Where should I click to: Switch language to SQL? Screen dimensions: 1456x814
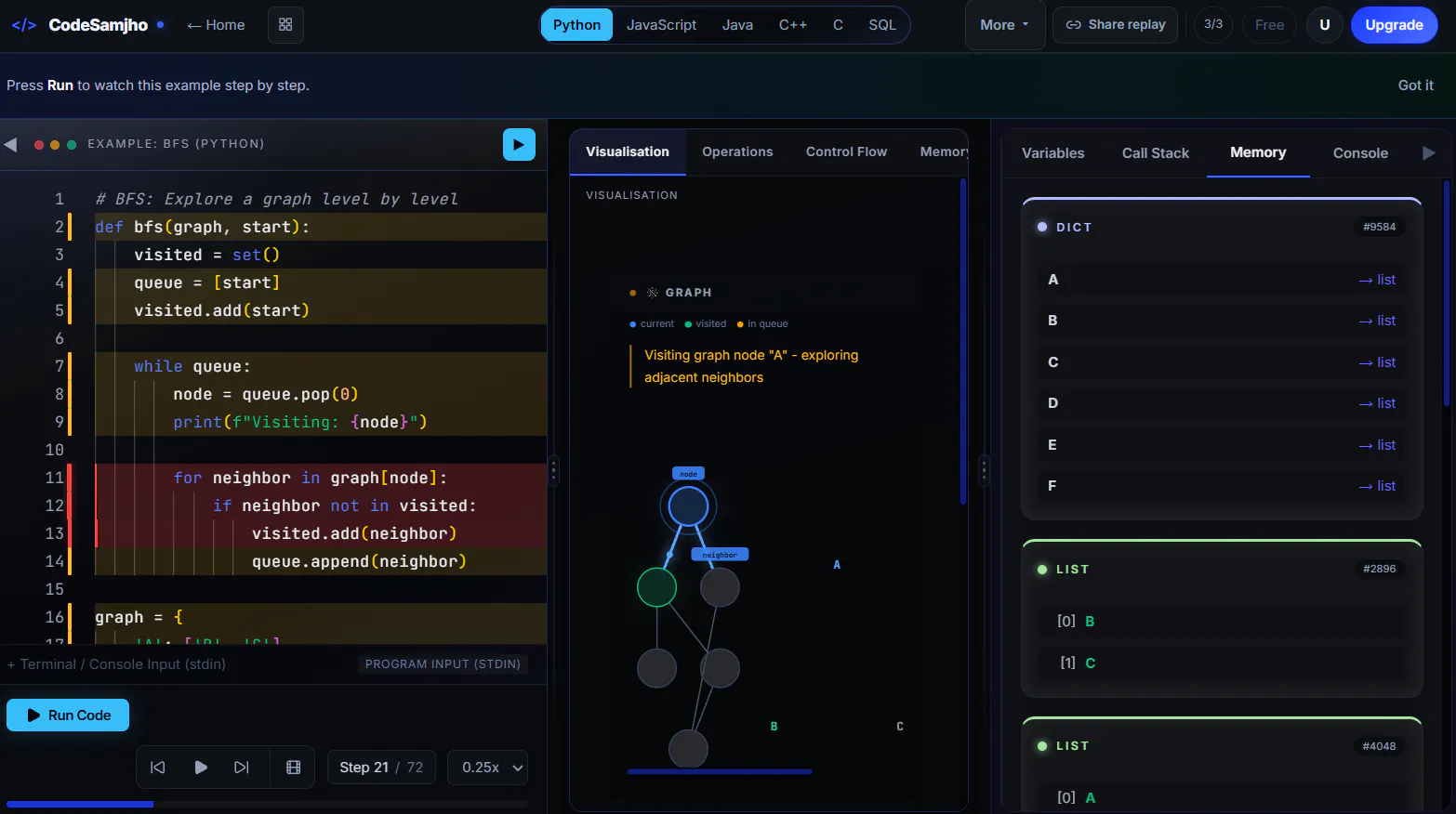[882, 25]
